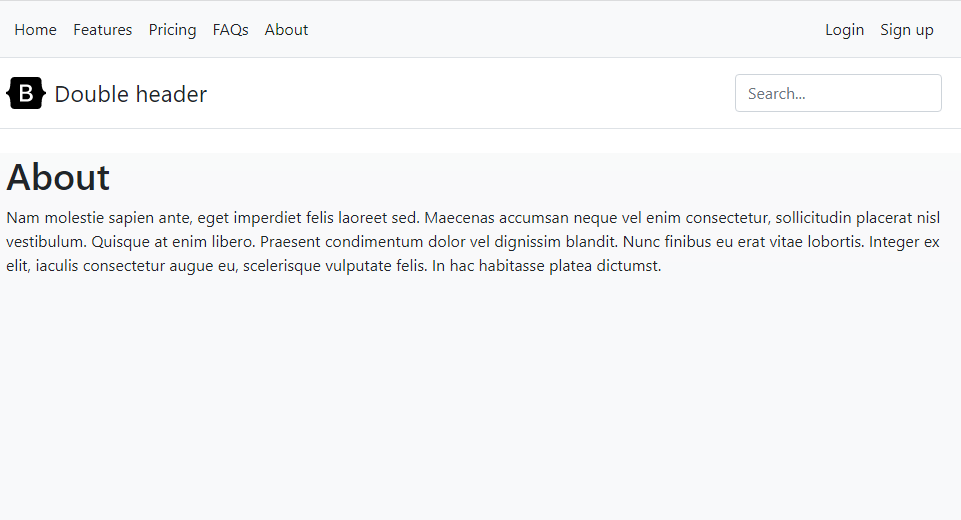The width and height of the screenshot is (961, 520).
Task: Click the Login link
Action: (844, 29)
